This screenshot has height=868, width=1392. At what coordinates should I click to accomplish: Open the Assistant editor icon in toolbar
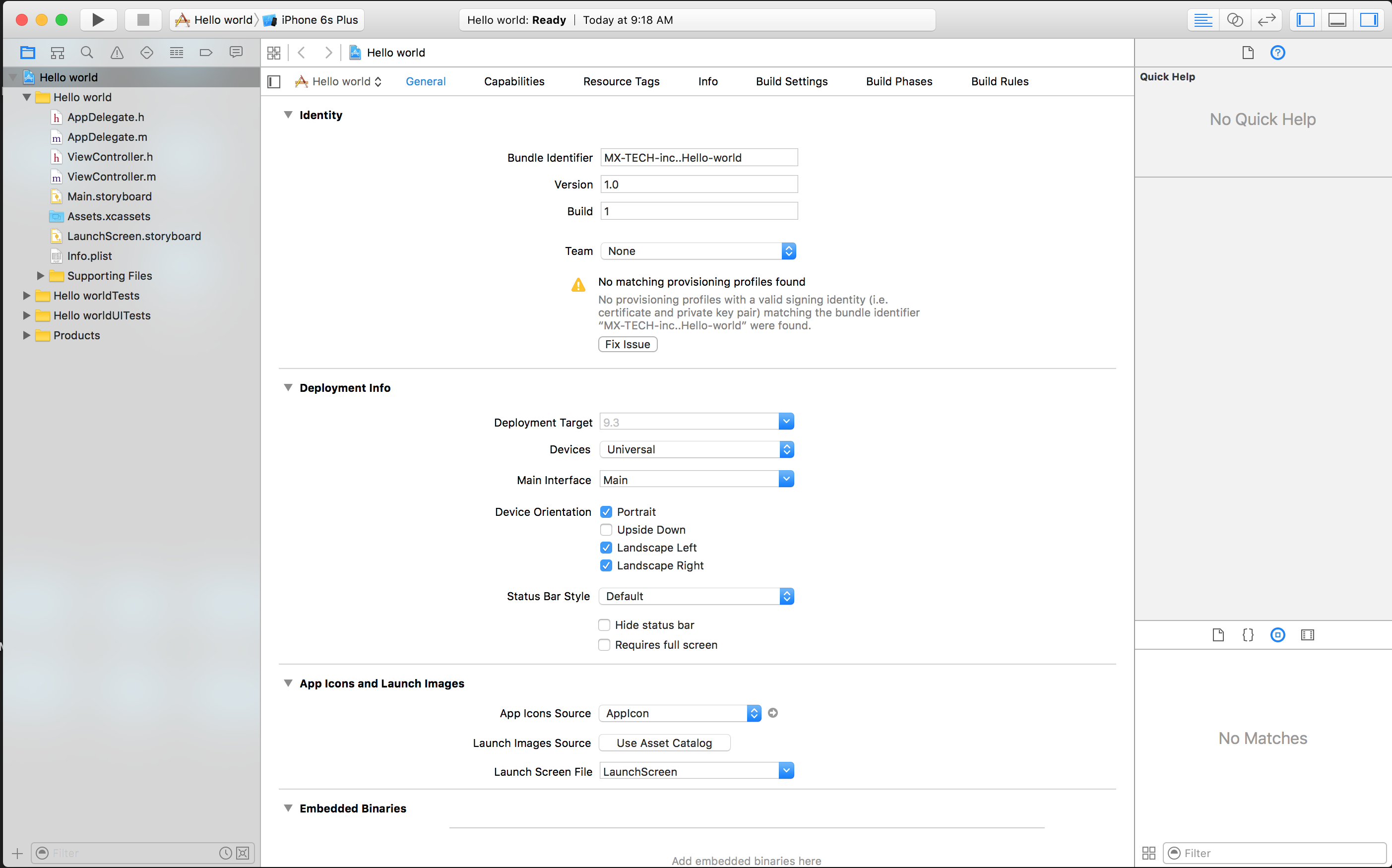coord(1235,19)
